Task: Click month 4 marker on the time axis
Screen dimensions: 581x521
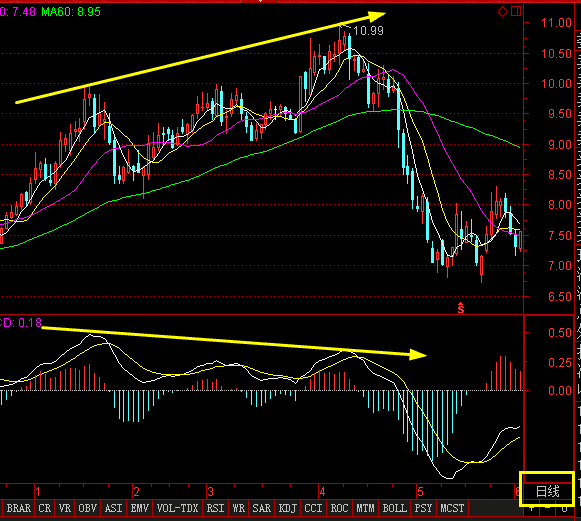Action: pyautogui.click(x=322, y=492)
